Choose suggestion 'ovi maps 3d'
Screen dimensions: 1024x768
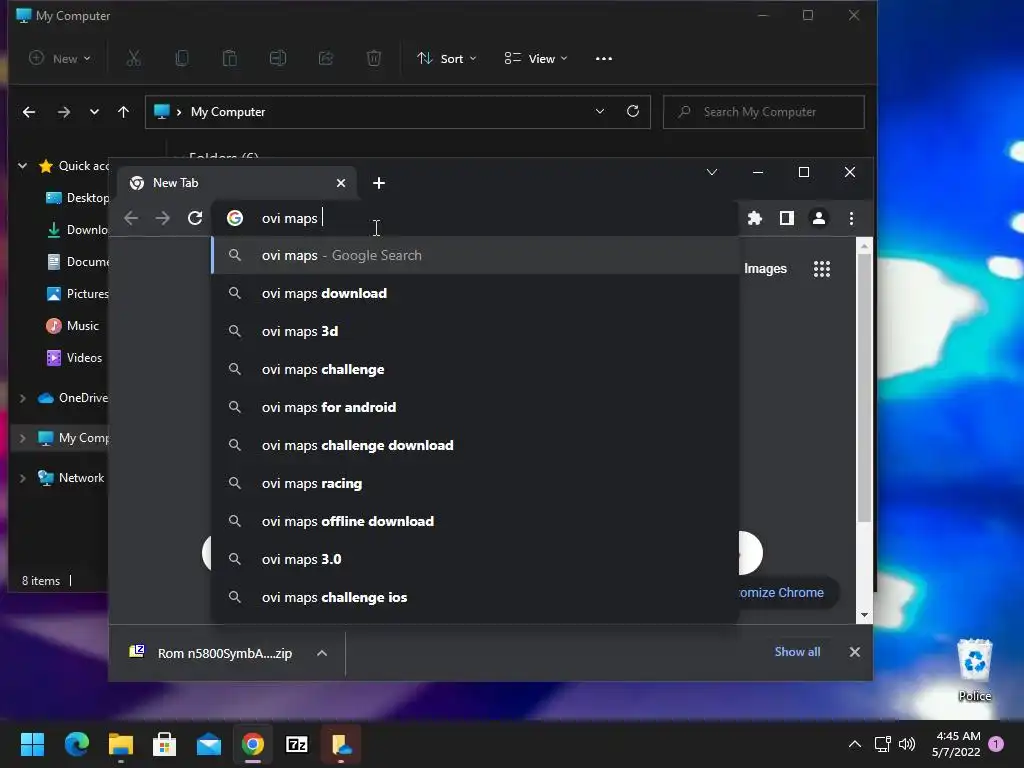coord(475,331)
